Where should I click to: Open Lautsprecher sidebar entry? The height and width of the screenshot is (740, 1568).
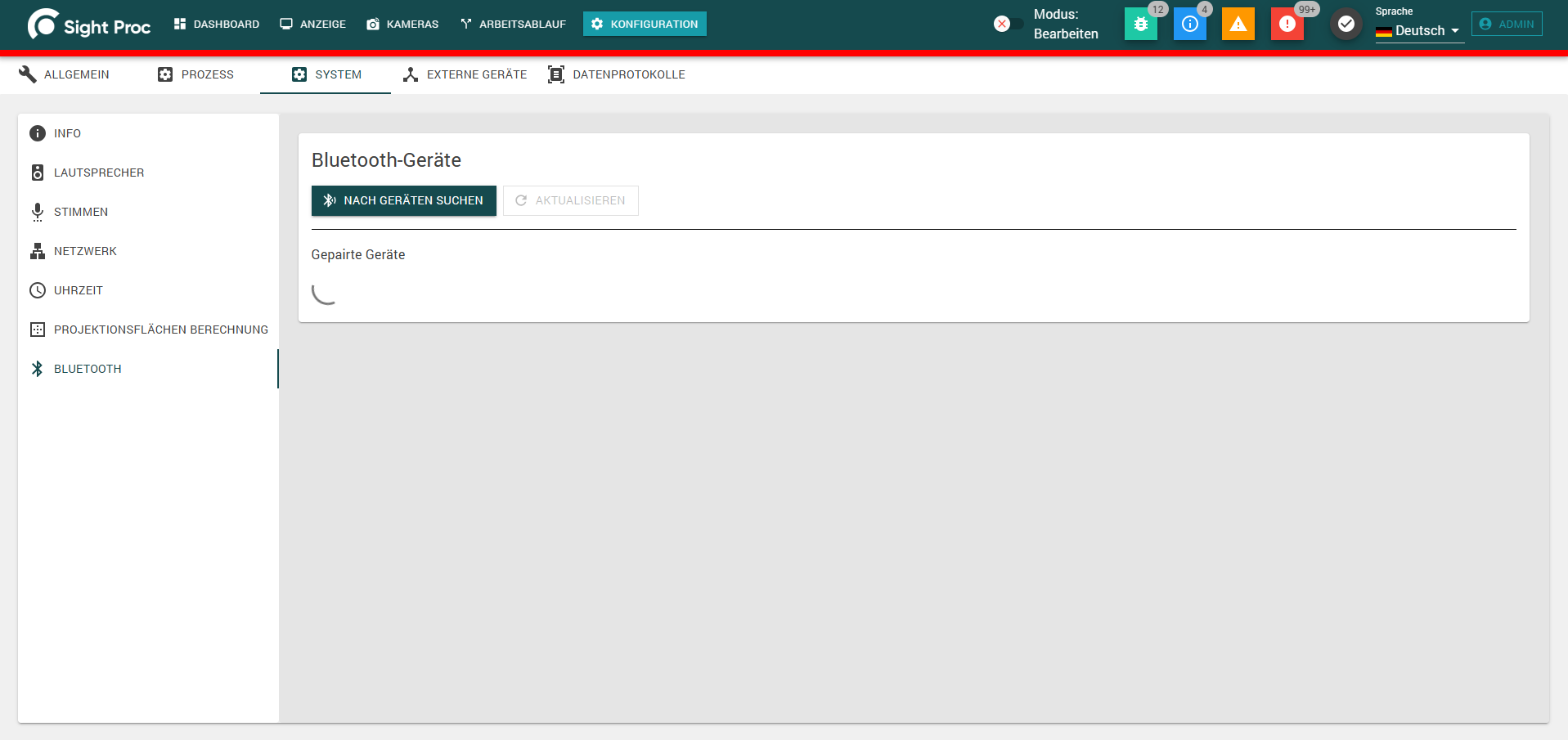point(148,173)
